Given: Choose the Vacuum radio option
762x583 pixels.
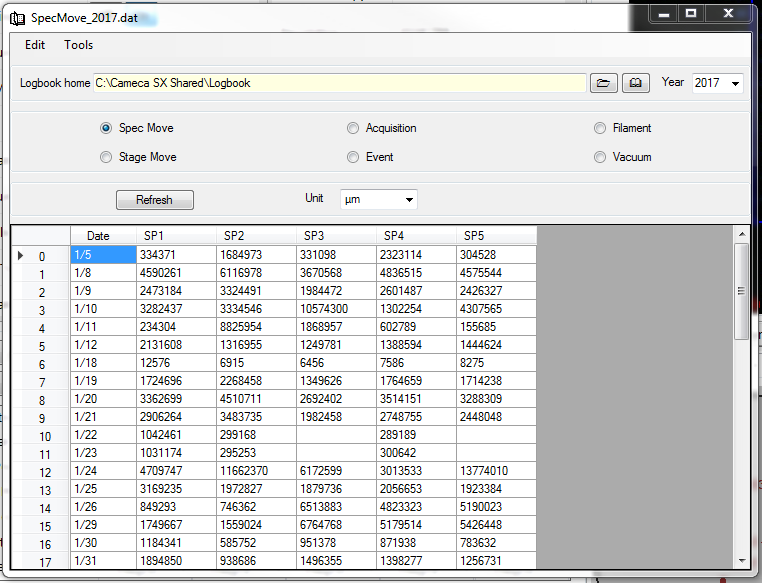Looking at the screenshot, I should (600, 157).
